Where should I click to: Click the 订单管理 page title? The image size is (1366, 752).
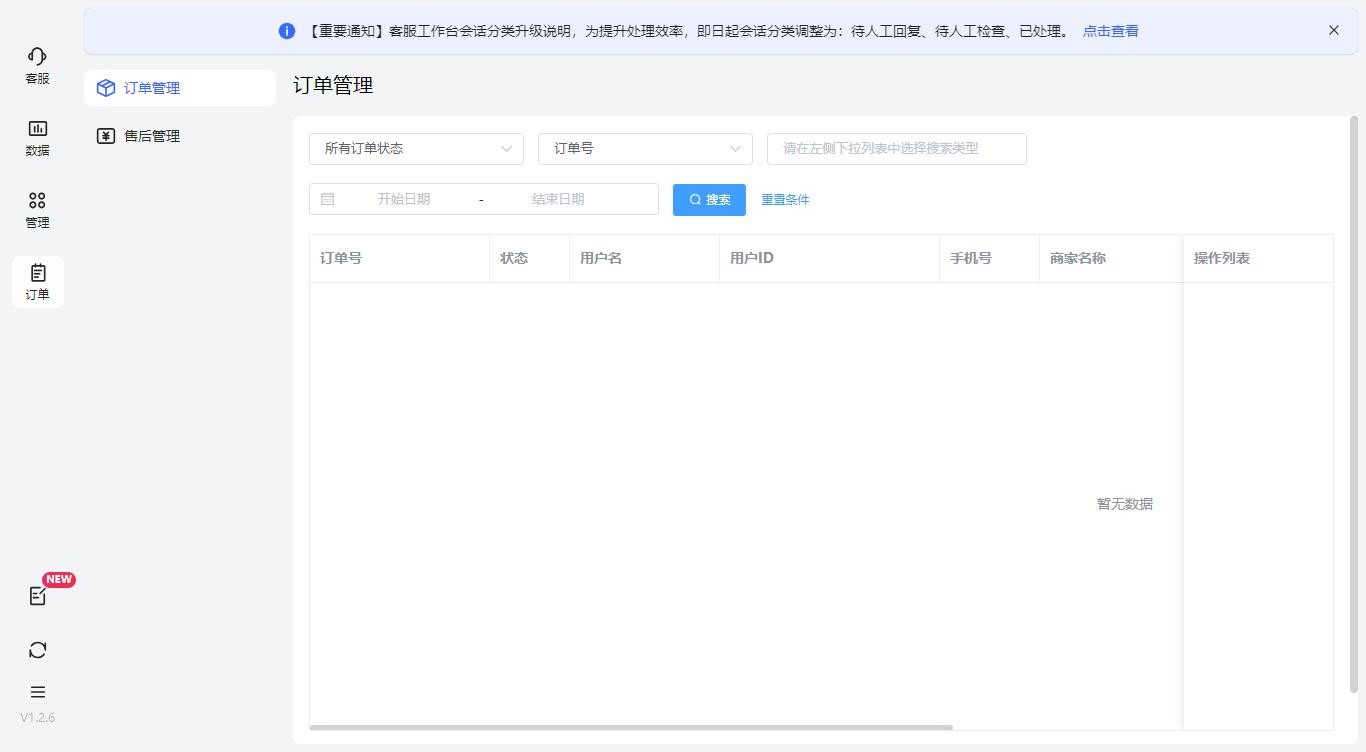click(x=333, y=85)
